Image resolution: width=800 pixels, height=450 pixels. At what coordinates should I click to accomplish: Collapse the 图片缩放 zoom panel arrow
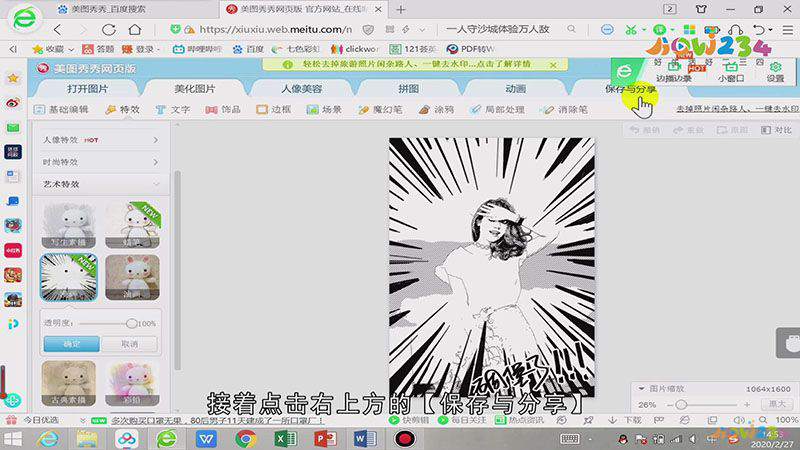coord(641,389)
